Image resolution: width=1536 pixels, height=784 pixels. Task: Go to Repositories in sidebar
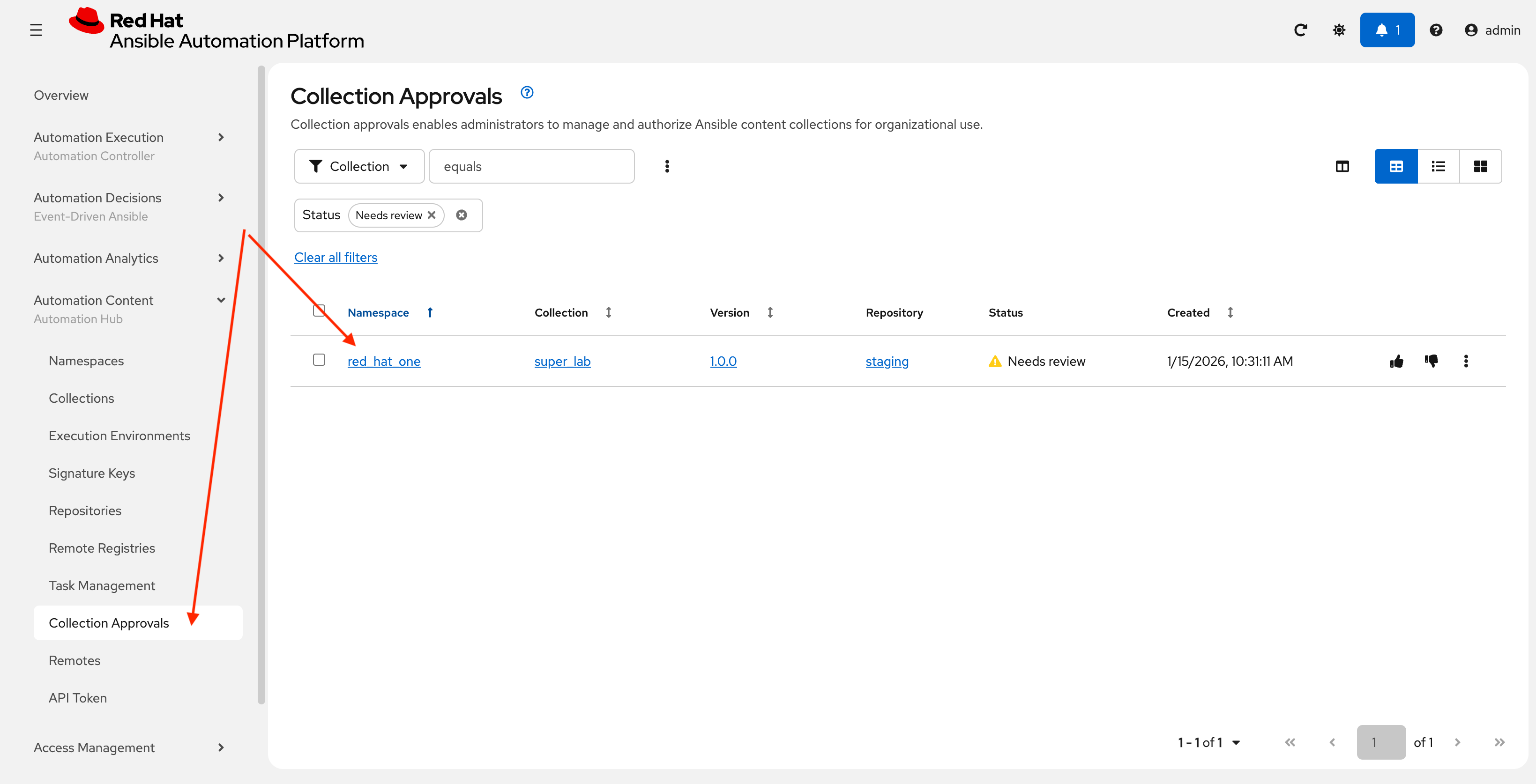point(85,510)
